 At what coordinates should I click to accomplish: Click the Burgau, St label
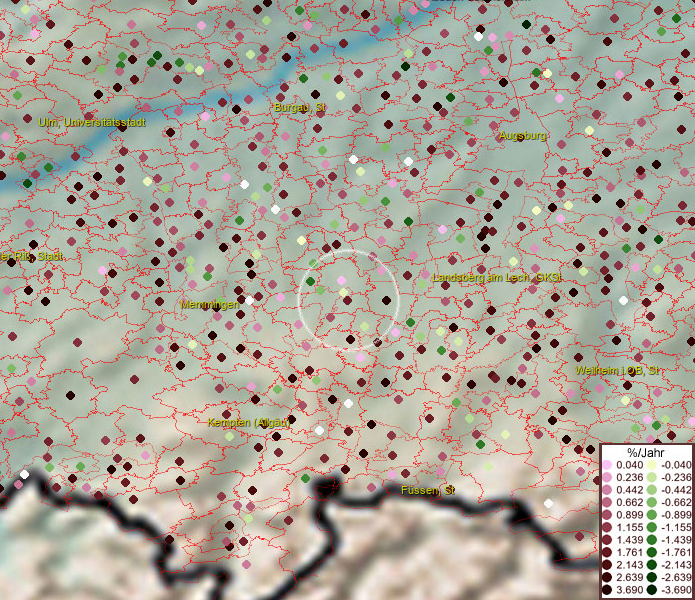coord(300,107)
